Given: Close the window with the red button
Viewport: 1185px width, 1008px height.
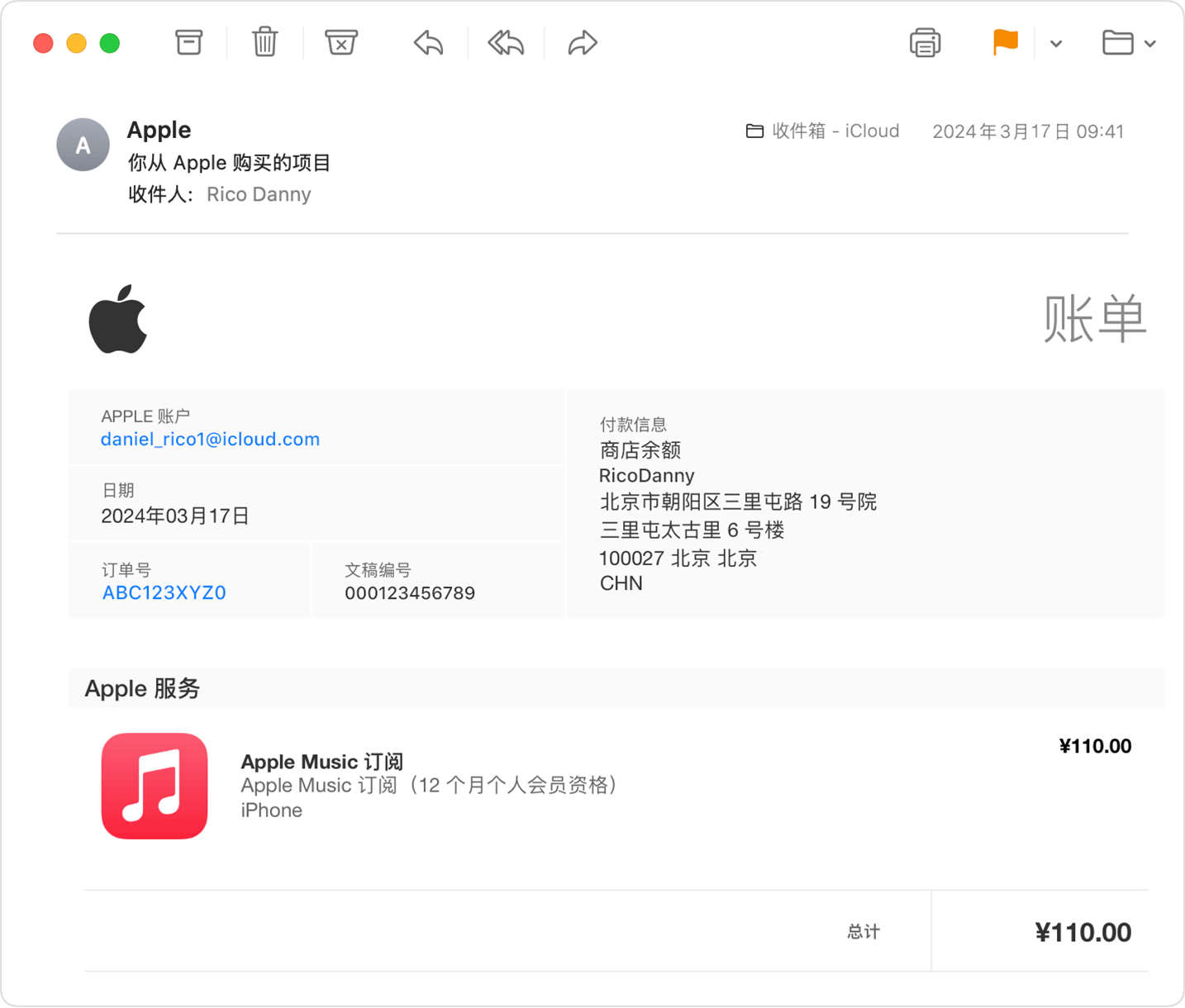Looking at the screenshot, I should tap(43, 43).
